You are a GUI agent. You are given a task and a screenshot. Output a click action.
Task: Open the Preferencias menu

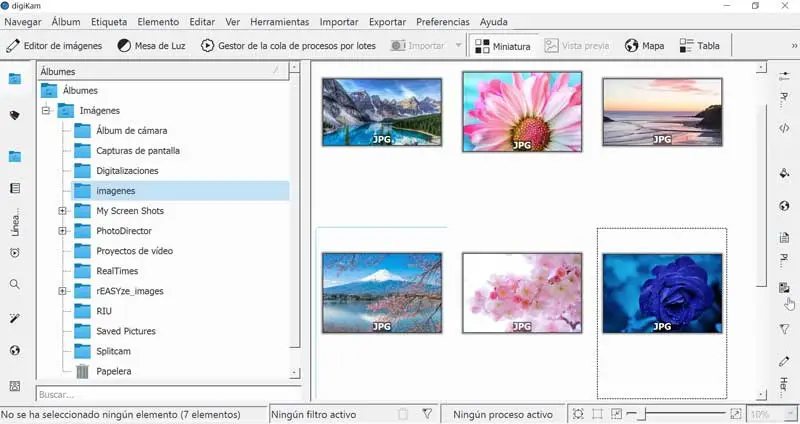[443, 22]
